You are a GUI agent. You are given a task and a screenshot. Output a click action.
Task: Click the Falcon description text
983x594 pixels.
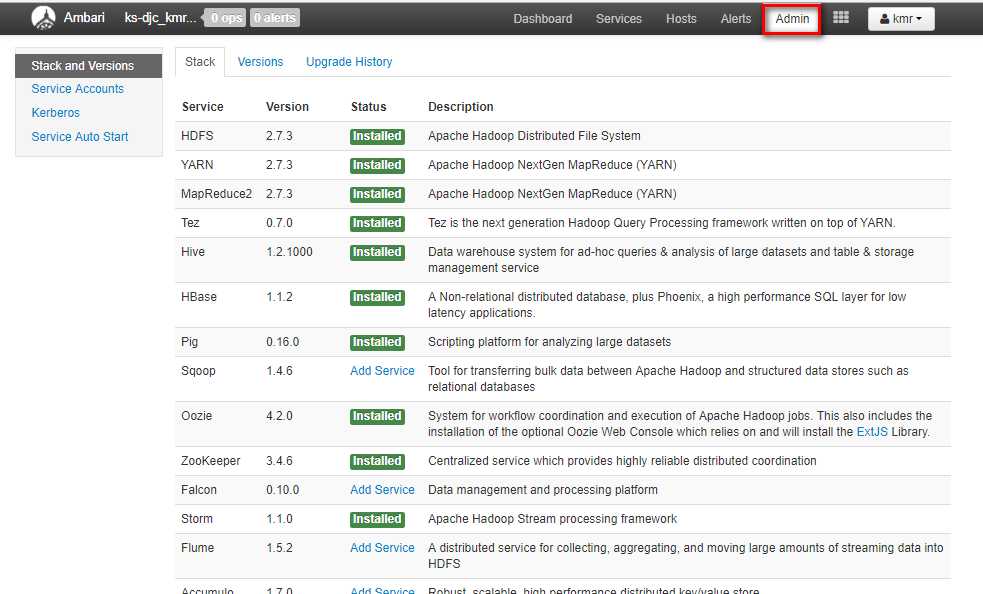(x=543, y=490)
